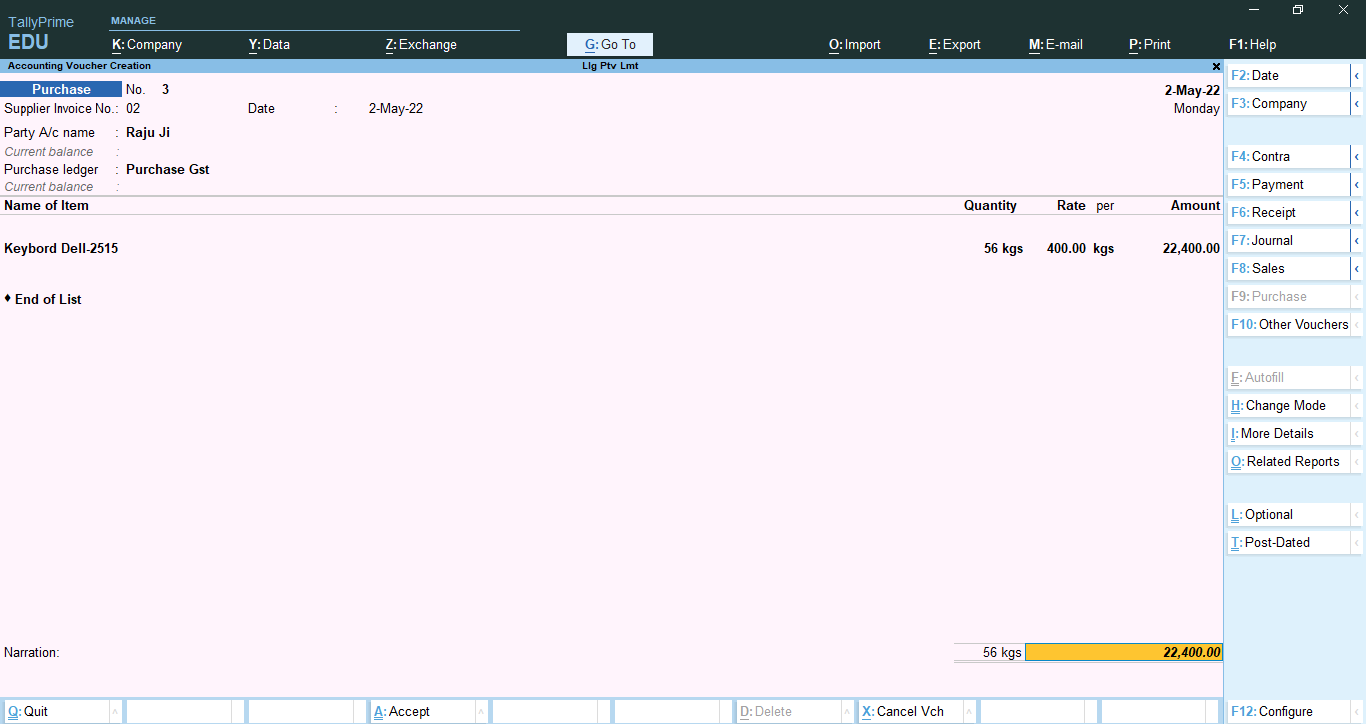Open F10: Other Vouchers
The height and width of the screenshot is (724, 1366).
coord(1288,324)
